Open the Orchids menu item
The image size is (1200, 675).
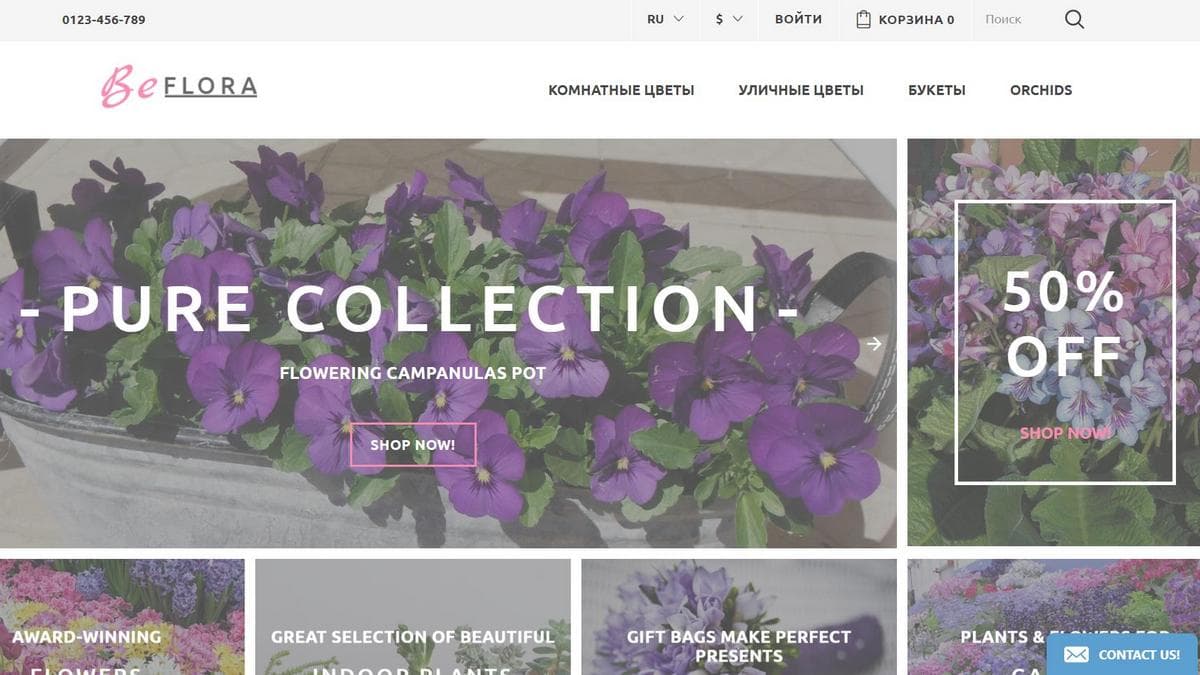click(x=1041, y=90)
